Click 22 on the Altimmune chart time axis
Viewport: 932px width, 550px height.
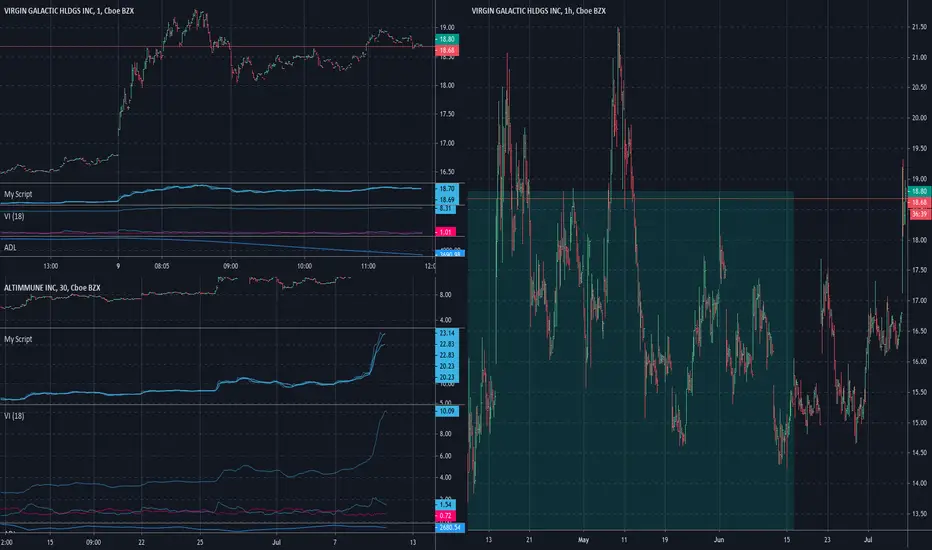pos(141,542)
